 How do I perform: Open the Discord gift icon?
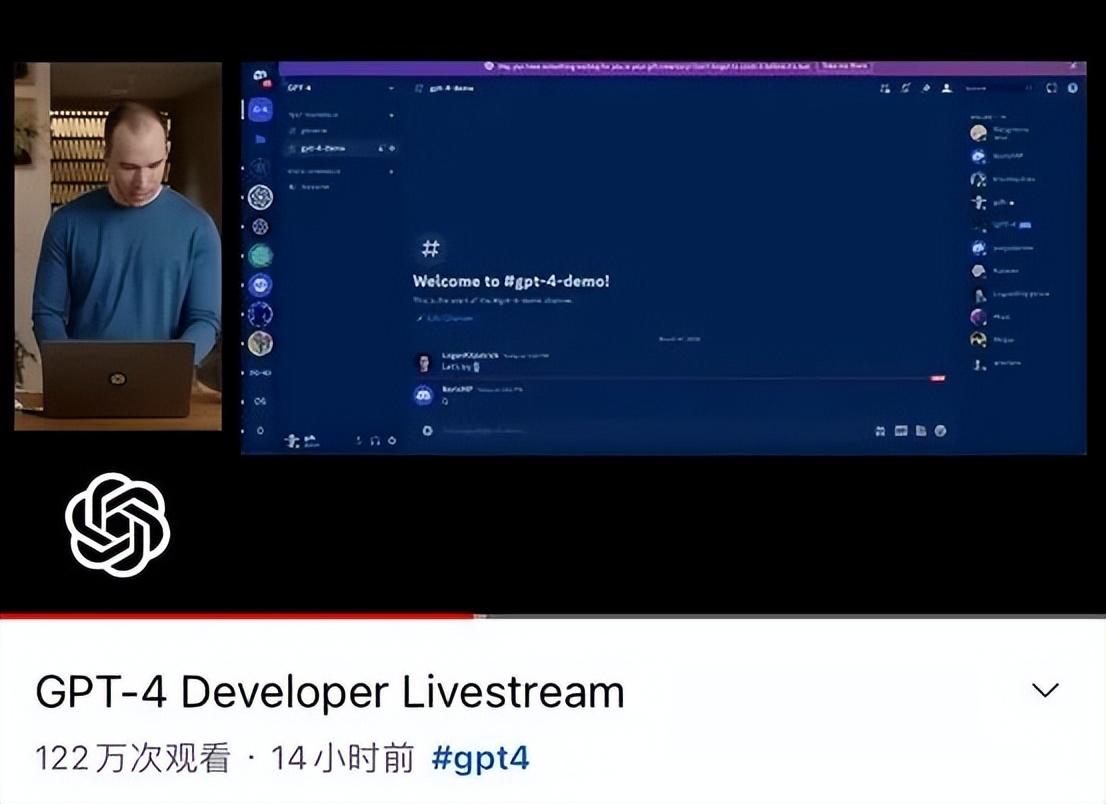click(x=880, y=430)
